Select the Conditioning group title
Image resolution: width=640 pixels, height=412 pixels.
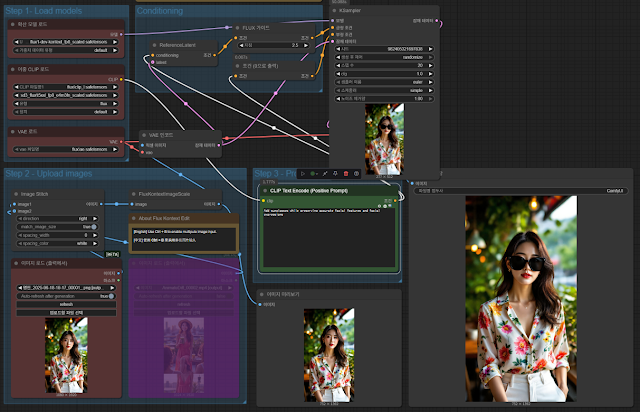pyautogui.click(x=160, y=11)
